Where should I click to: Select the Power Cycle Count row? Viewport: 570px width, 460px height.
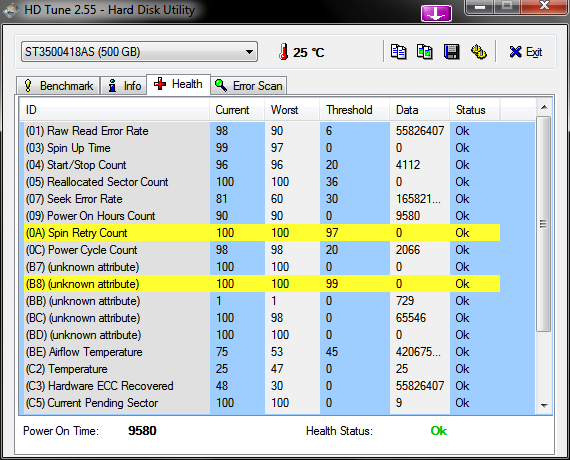[263, 250]
